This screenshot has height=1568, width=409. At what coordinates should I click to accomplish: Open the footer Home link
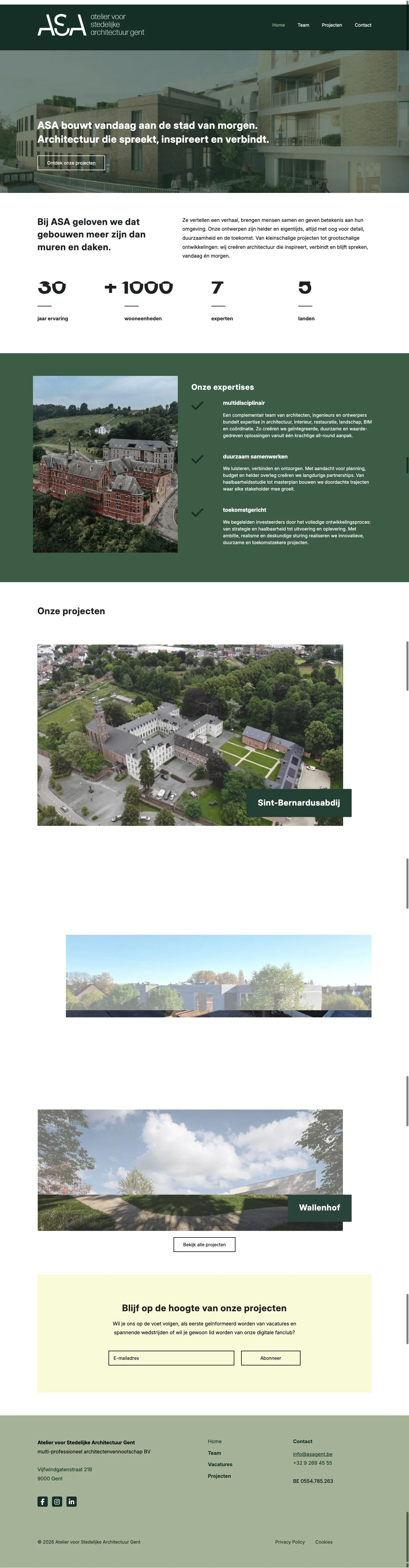[214, 1441]
